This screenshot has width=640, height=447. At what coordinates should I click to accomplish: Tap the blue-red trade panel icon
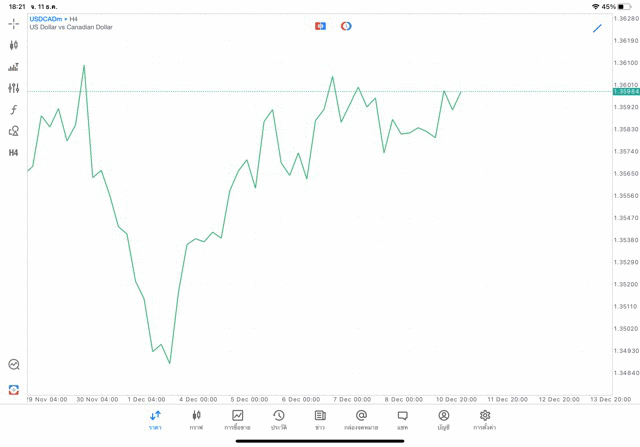(320, 26)
